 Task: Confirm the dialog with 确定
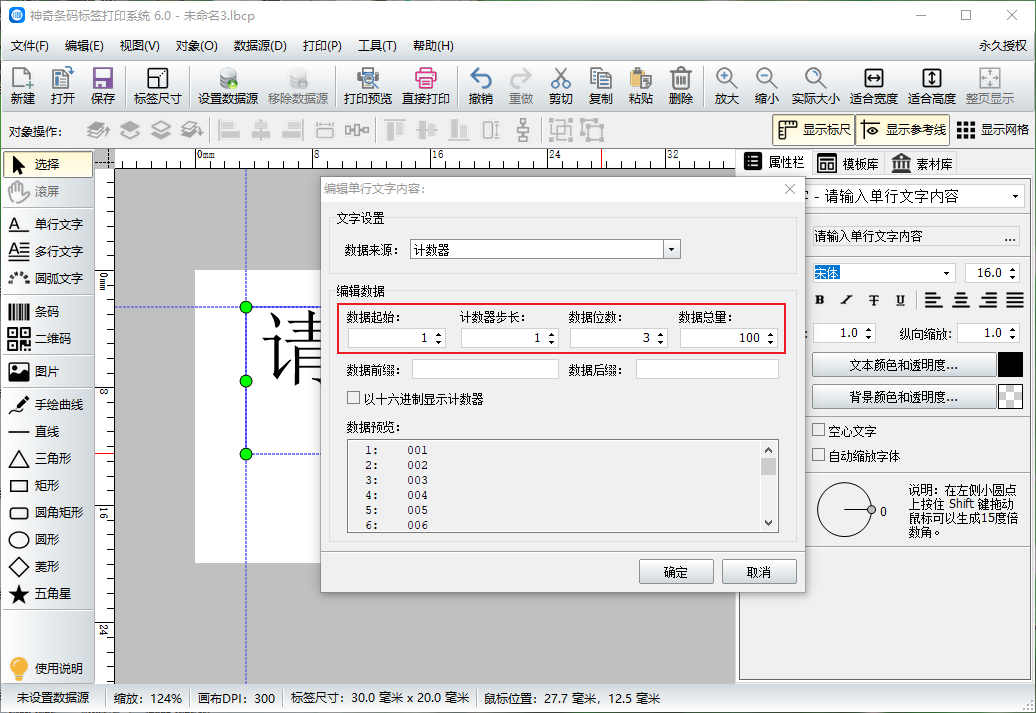point(676,572)
